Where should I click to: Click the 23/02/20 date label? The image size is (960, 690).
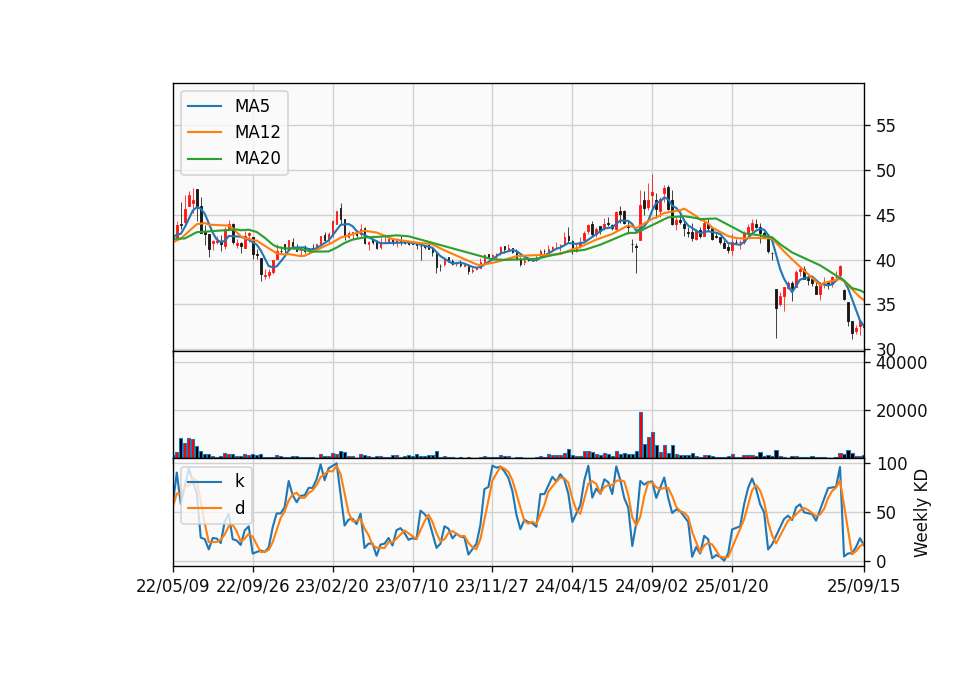point(332,586)
